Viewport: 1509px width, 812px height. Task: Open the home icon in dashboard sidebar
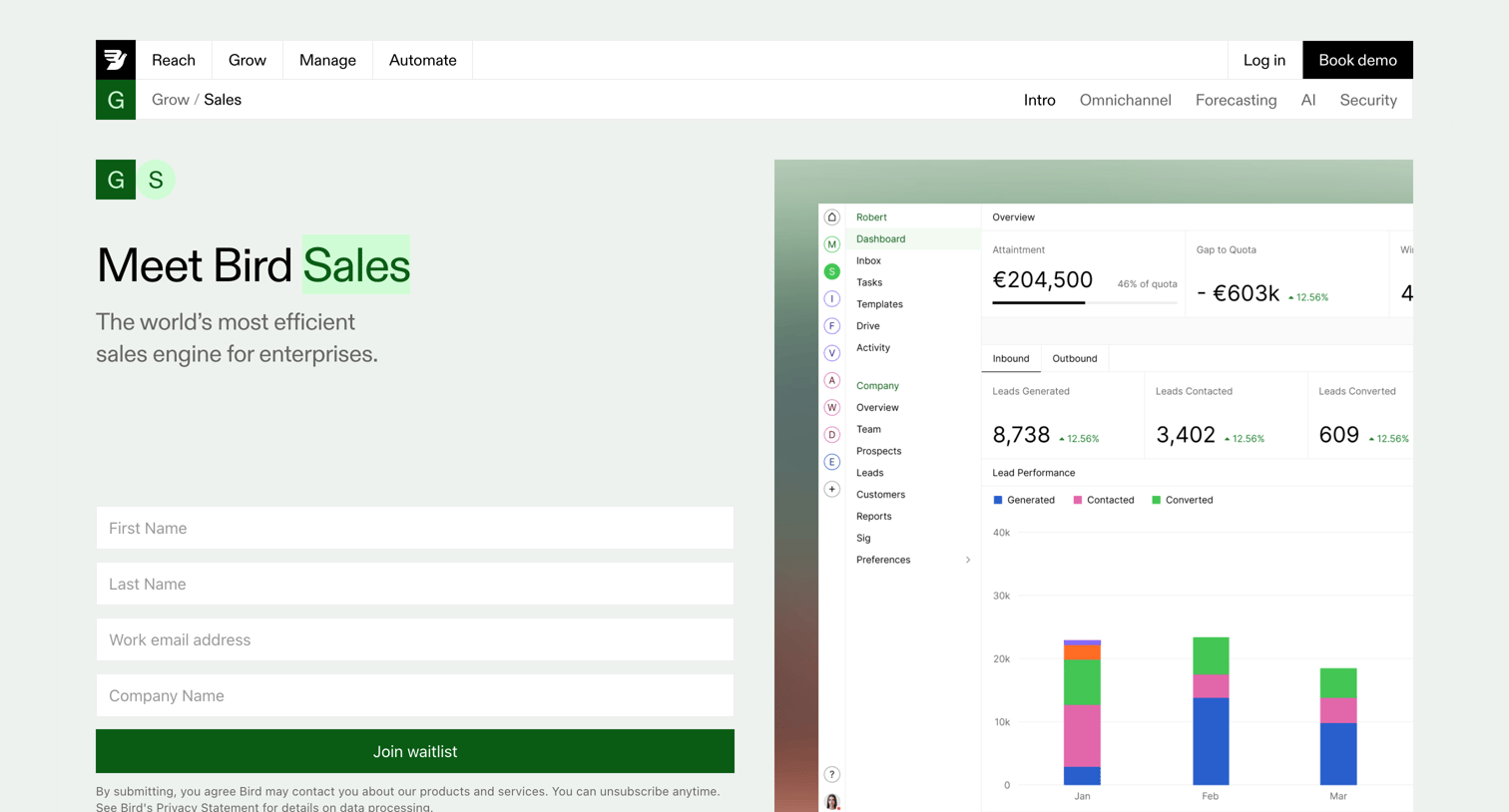click(832, 216)
